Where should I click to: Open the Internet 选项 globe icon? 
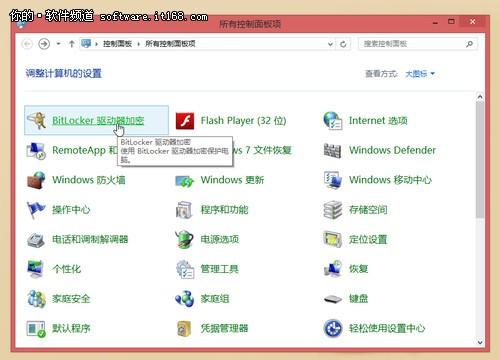332,120
